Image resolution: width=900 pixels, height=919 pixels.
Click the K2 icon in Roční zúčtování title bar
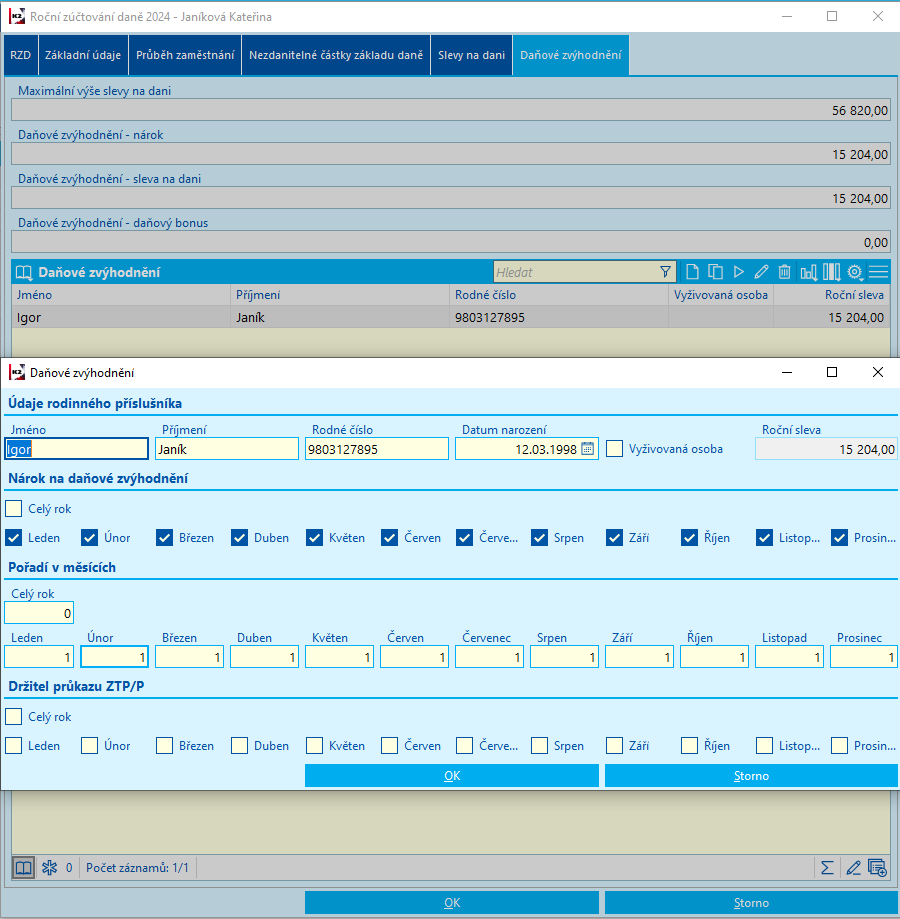[16, 16]
